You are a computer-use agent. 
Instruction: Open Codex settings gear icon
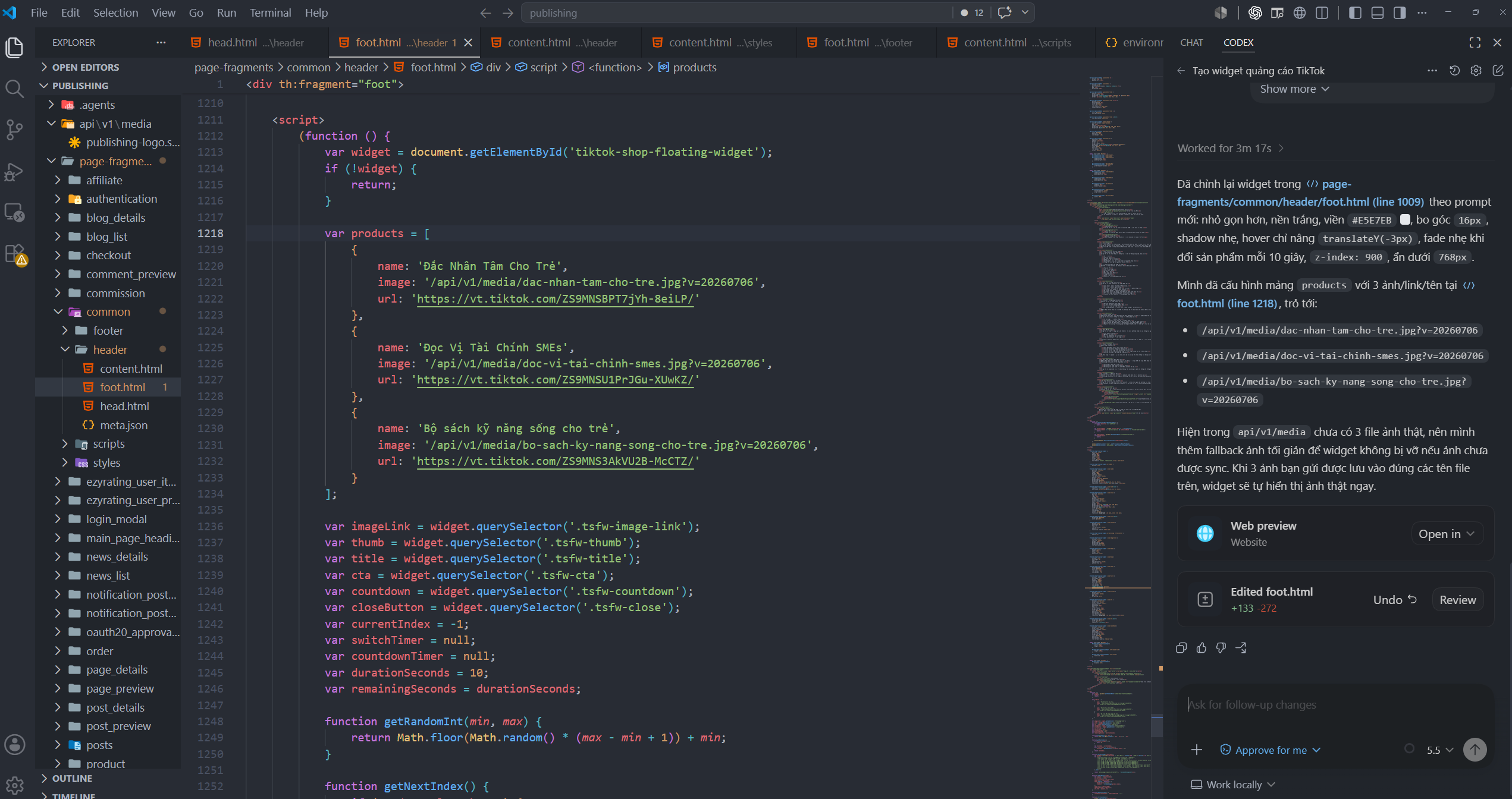pos(1476,71)
